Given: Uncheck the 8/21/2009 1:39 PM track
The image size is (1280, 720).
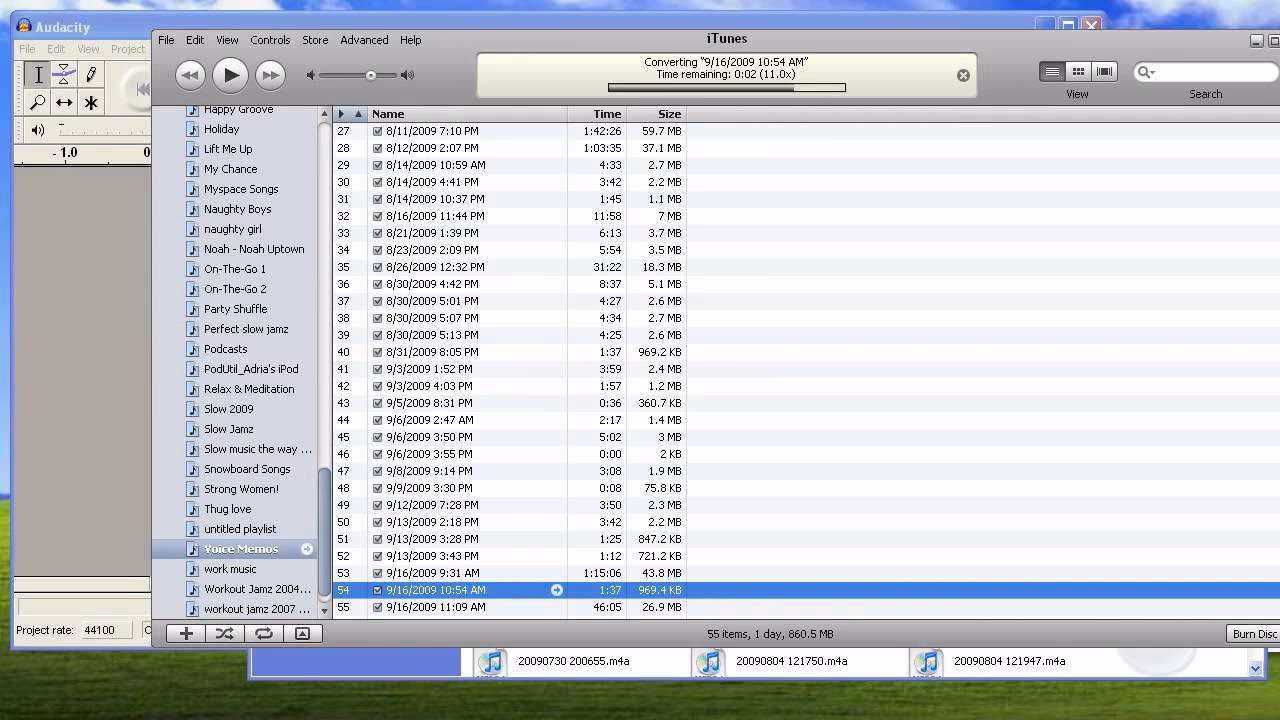Looking at the screenshot, I should tap(378, 233).
